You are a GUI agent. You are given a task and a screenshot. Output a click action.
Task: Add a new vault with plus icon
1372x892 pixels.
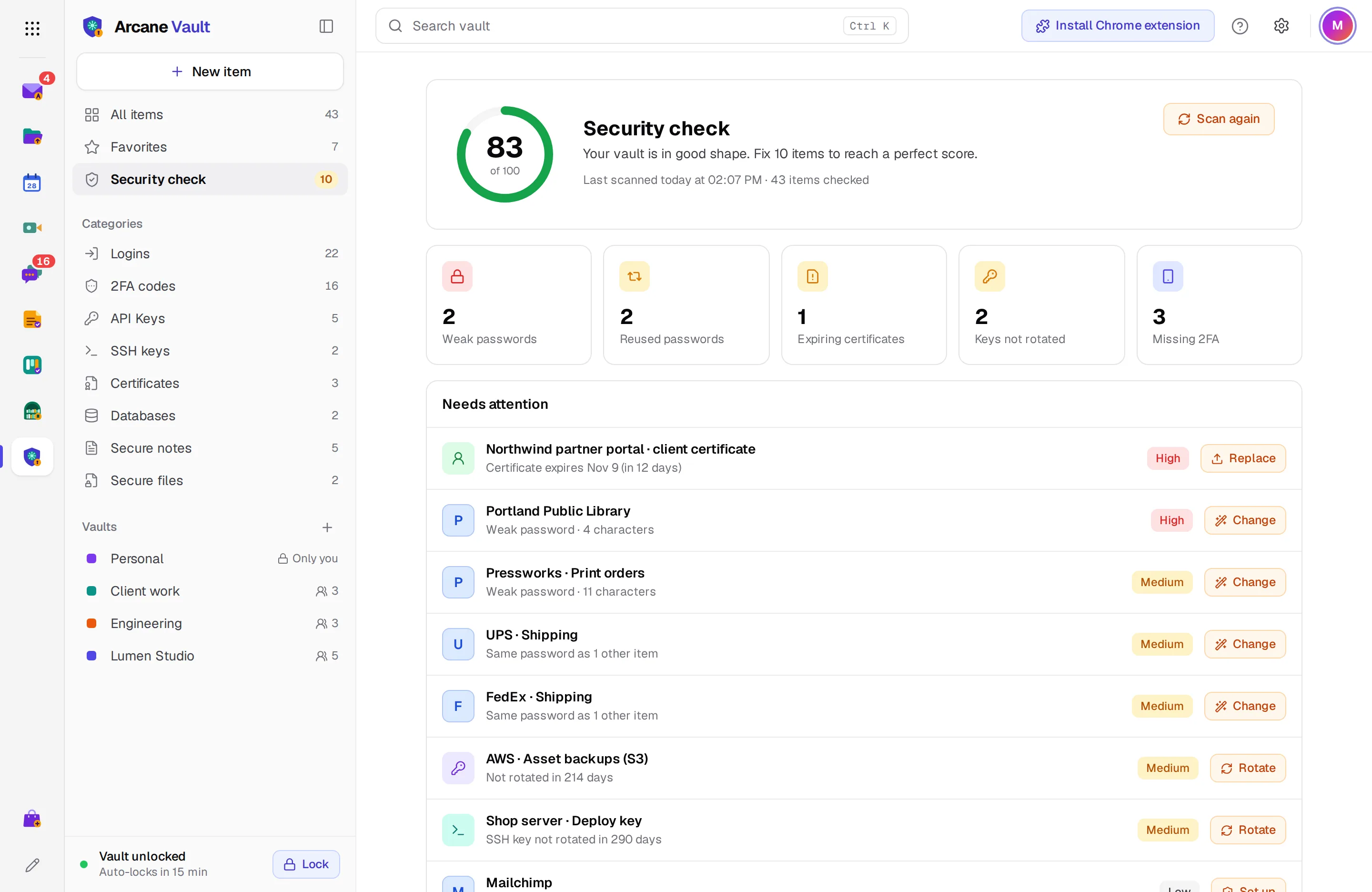point(327,527)
